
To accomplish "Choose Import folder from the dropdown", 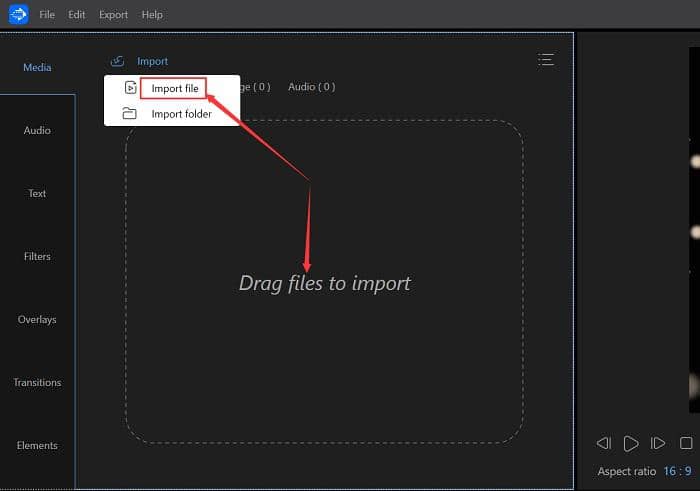I will pyautogui.click(x=181, y=114).
